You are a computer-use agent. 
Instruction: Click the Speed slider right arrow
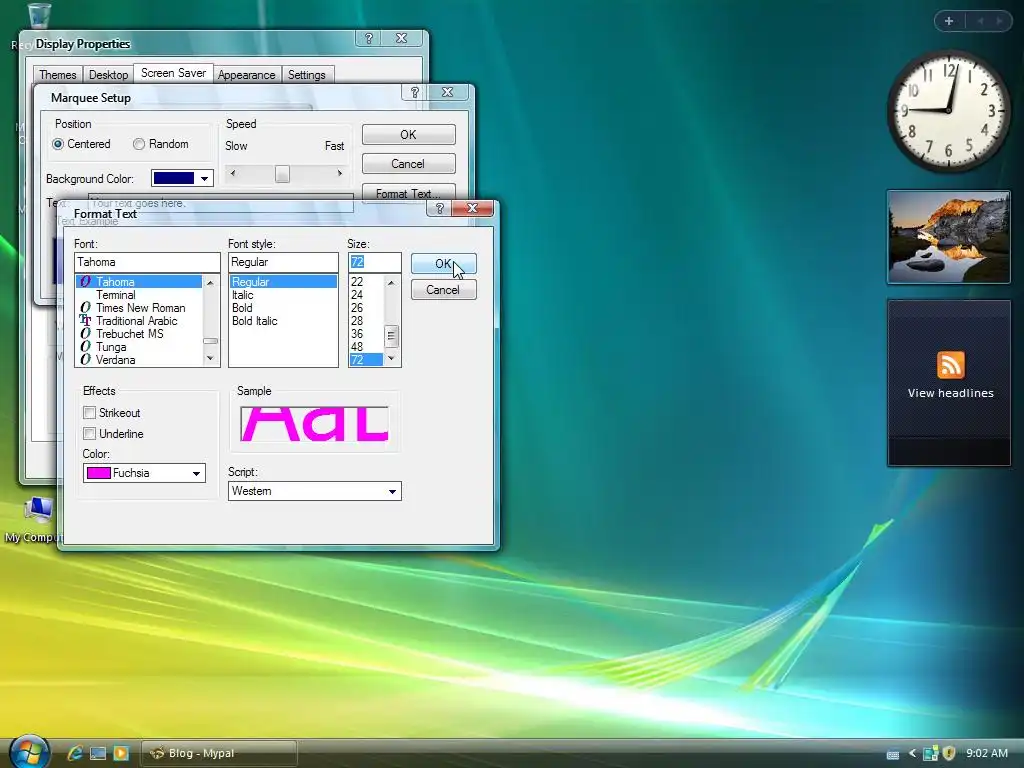[x=340, y=174]
